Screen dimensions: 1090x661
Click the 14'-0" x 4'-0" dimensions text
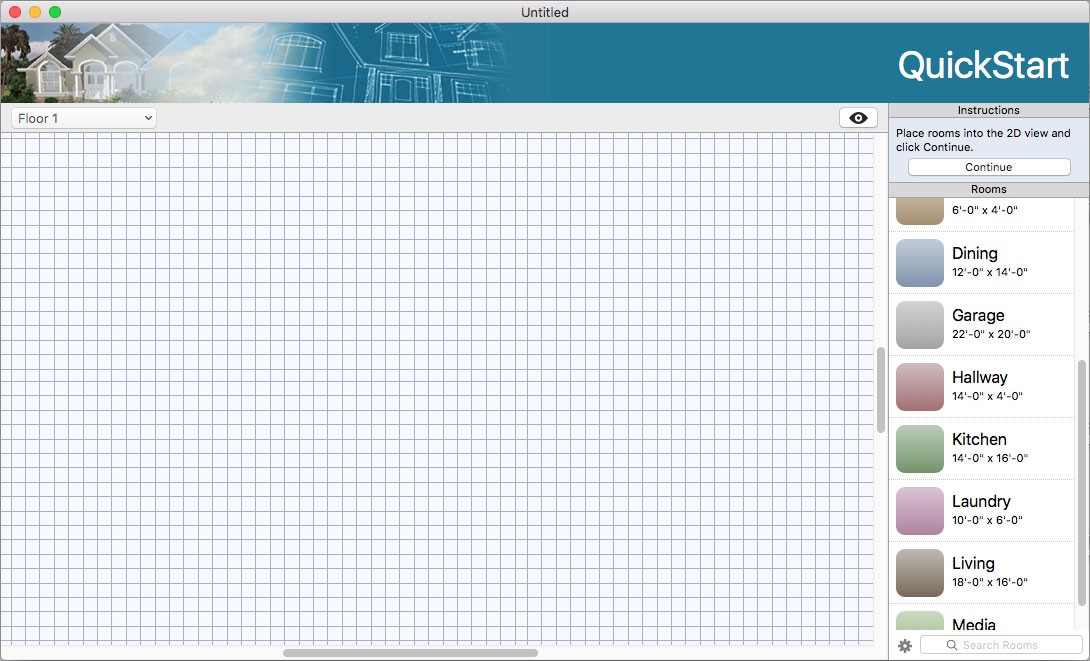coord(987,396)
